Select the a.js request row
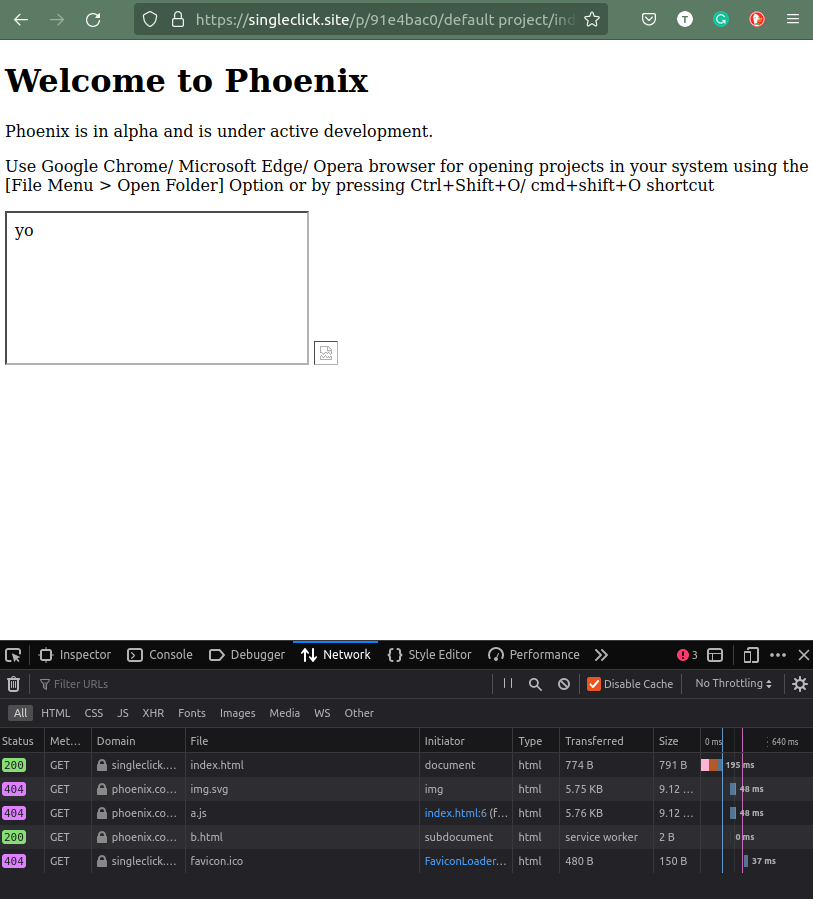 click(406, 813)
